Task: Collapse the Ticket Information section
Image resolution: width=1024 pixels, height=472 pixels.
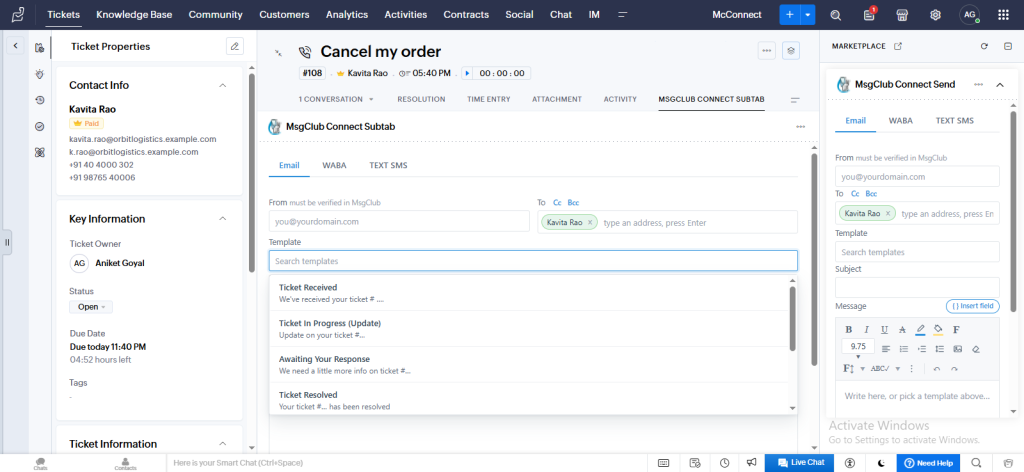Action: [223, 444]
